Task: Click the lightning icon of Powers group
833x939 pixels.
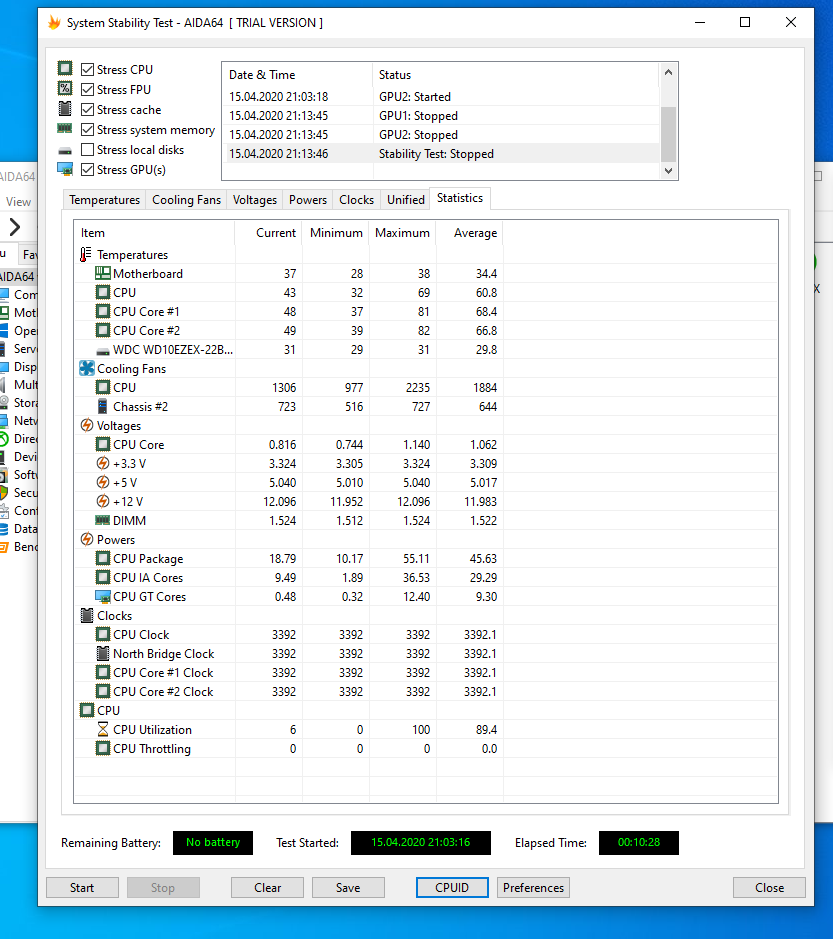Action: click(87, 540)
